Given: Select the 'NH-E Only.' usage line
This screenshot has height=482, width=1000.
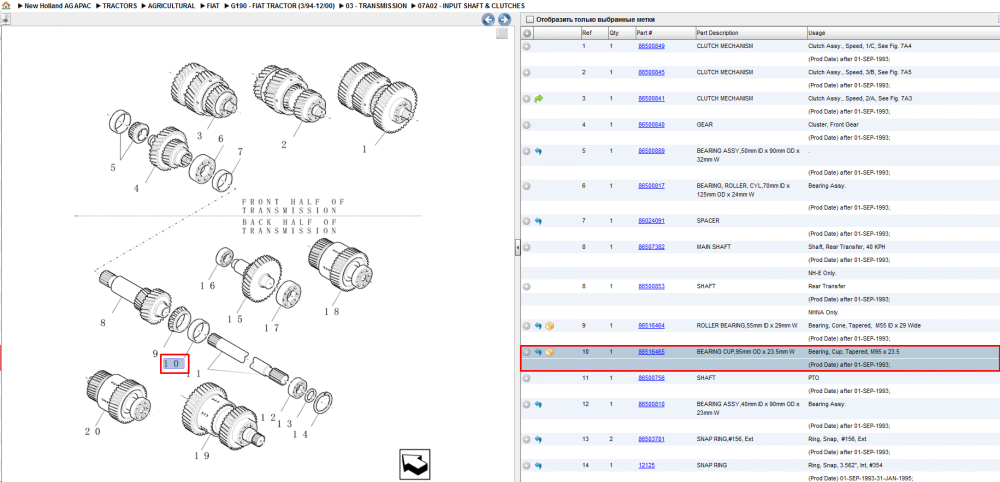Looking at the screenshot, I should click(x=822, y=273).
